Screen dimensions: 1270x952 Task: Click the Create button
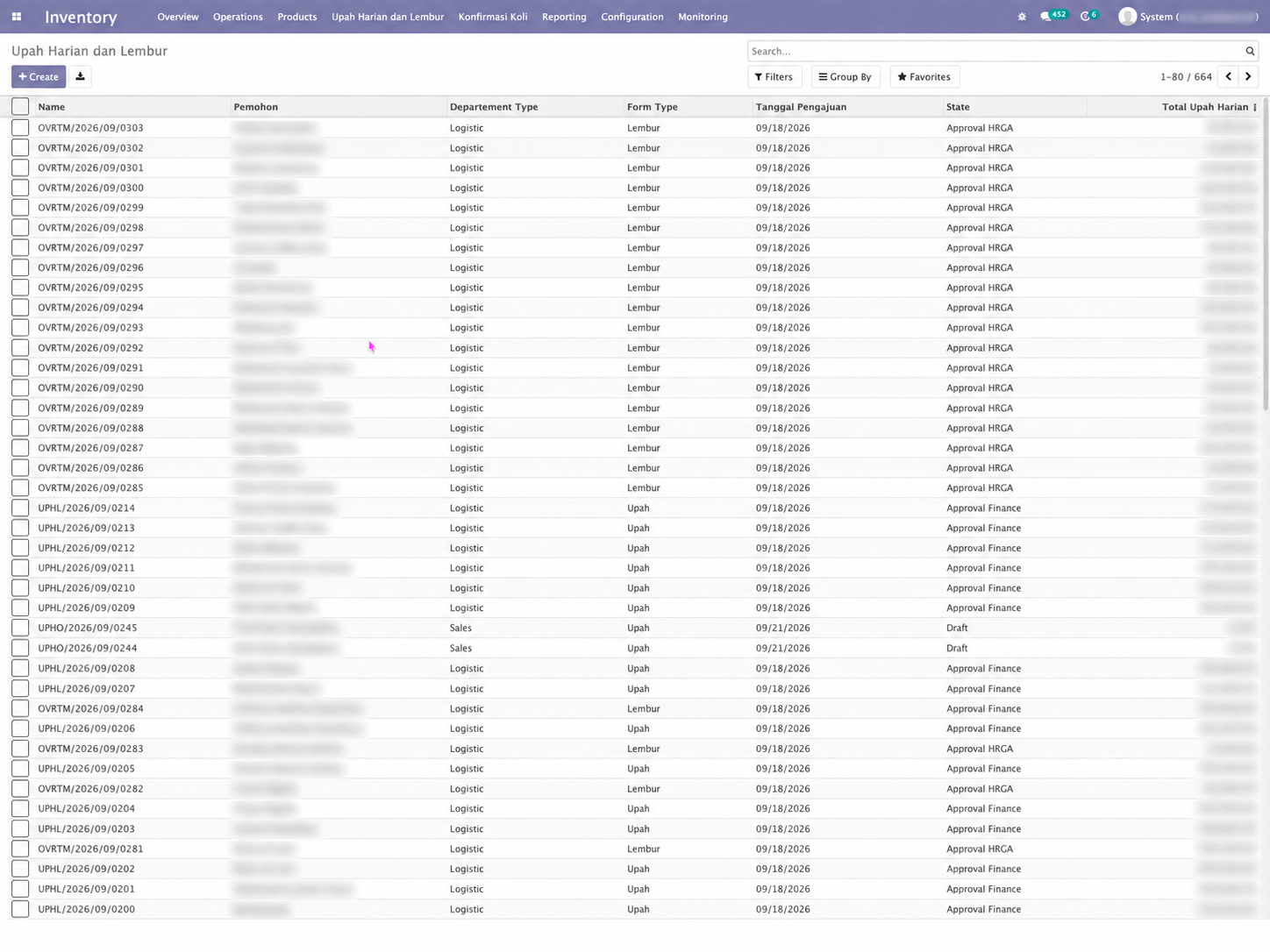pos(39,77)
